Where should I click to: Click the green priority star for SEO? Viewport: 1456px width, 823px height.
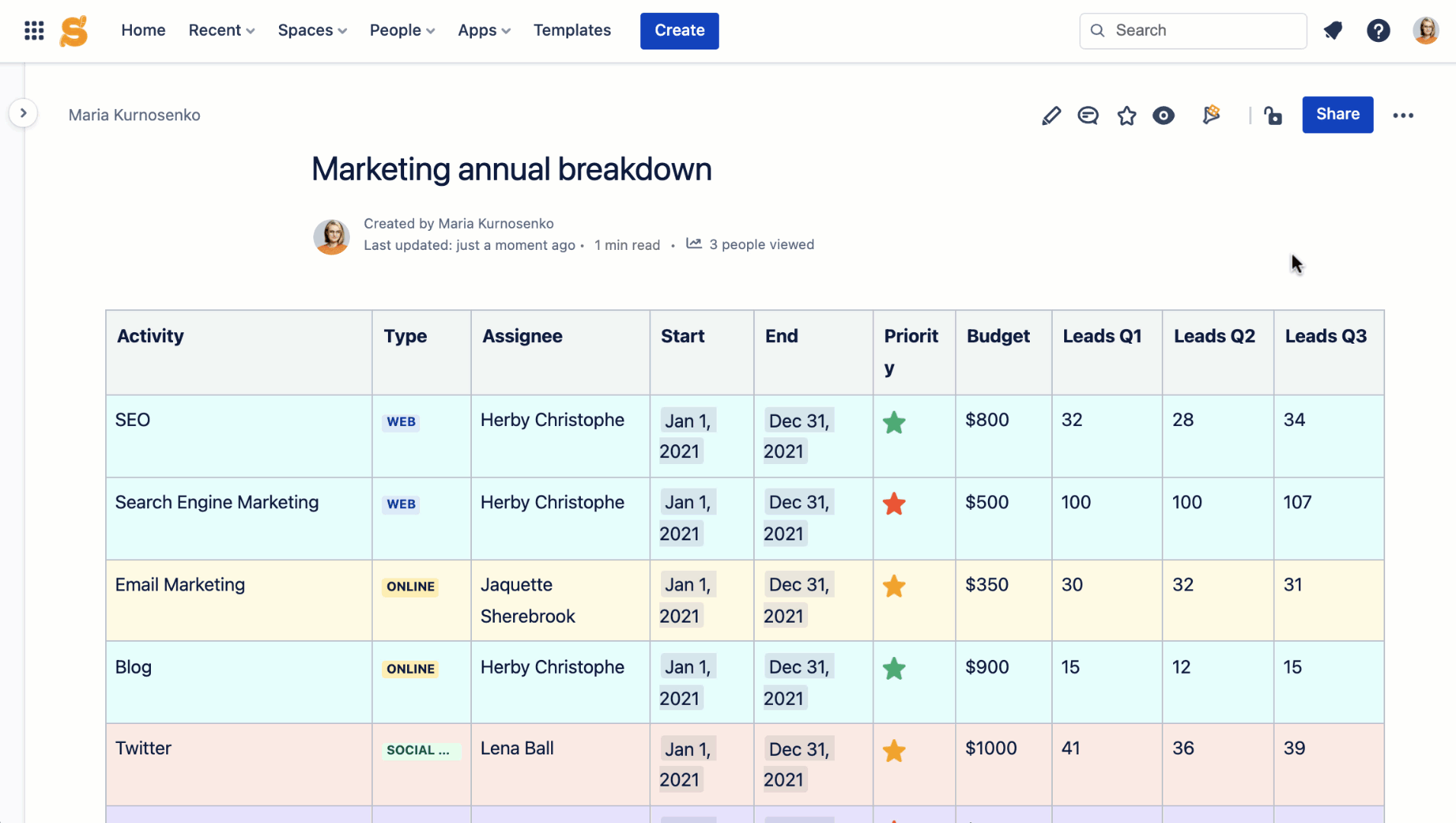tap(893, 422)
